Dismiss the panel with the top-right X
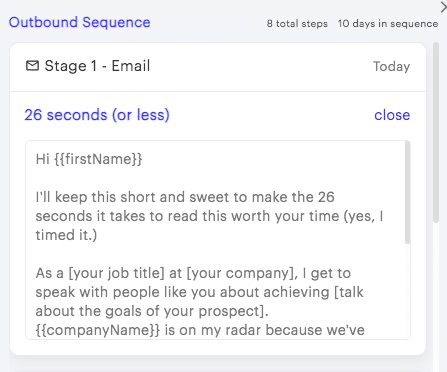447x372 pixels. [444, 7]
